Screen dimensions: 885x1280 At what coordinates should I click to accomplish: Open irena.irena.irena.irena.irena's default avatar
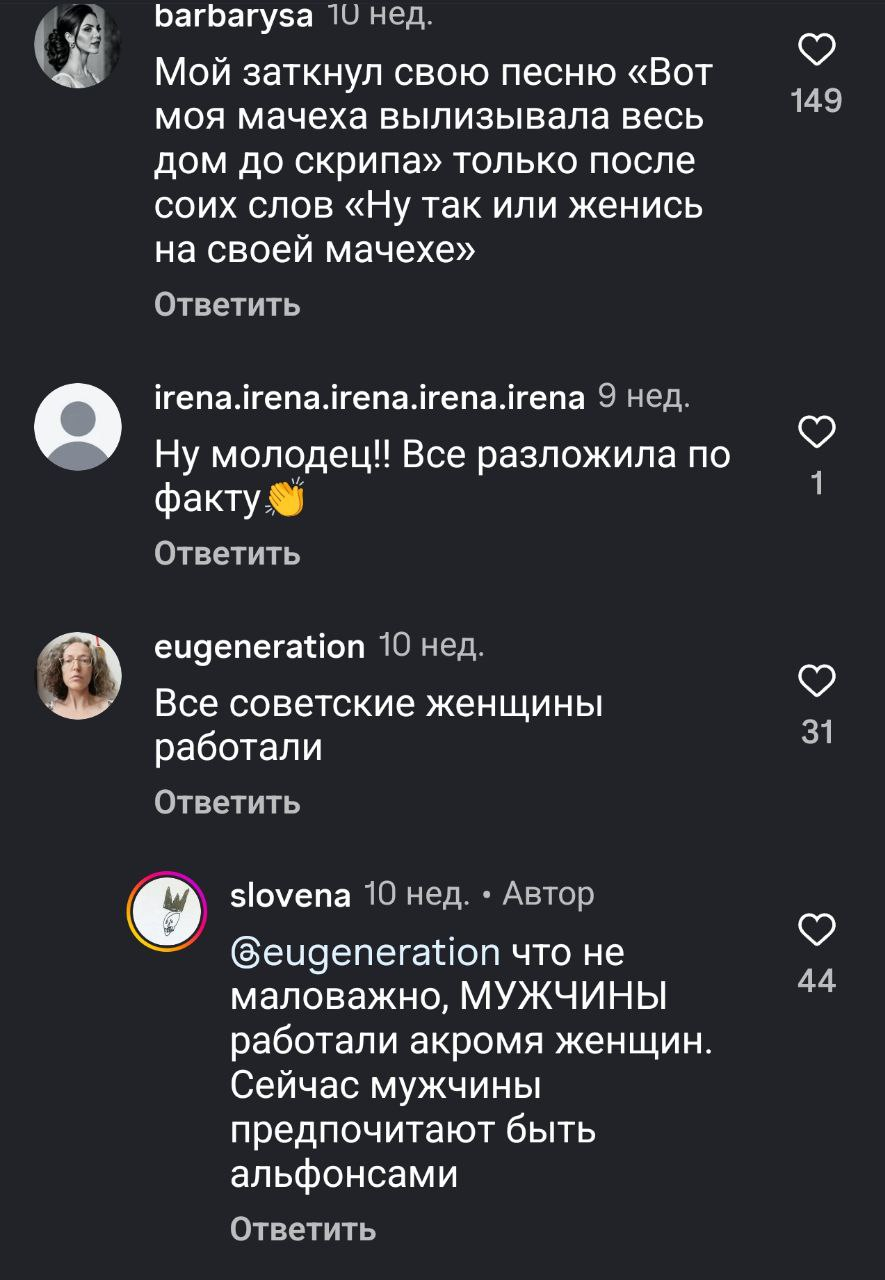(x=78, y=427)
